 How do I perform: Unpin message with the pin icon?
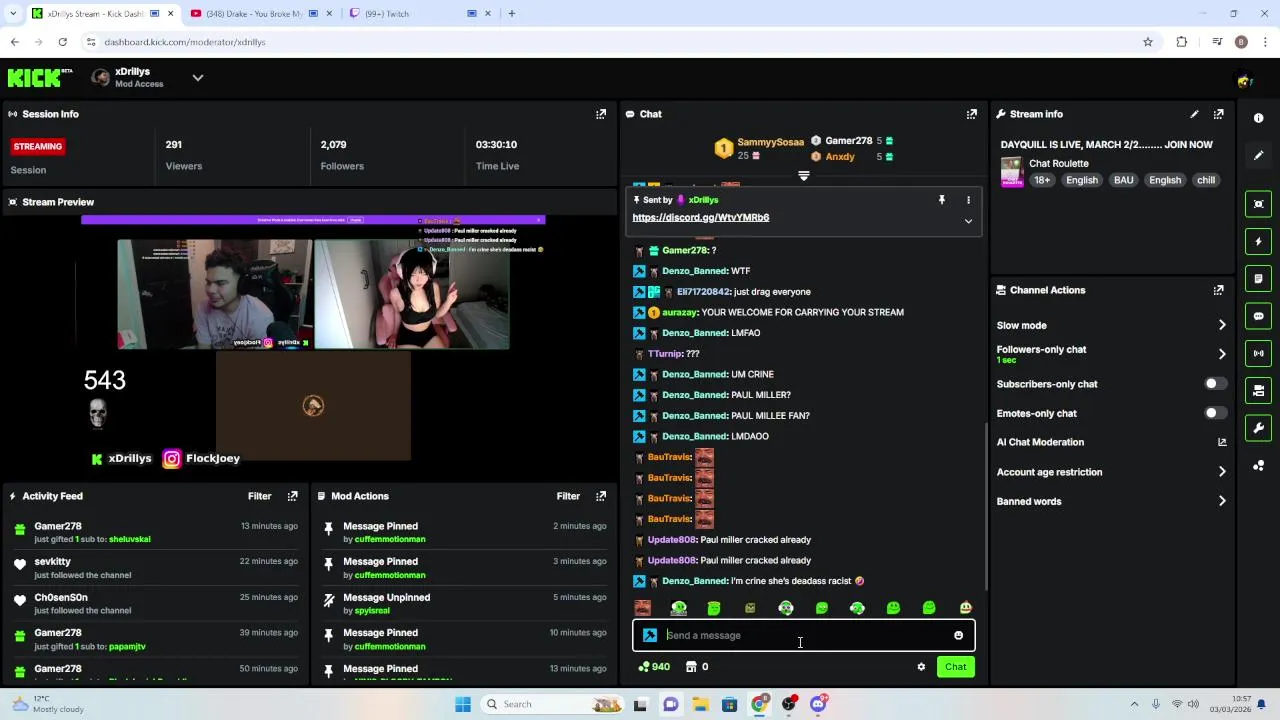[941, 200]
